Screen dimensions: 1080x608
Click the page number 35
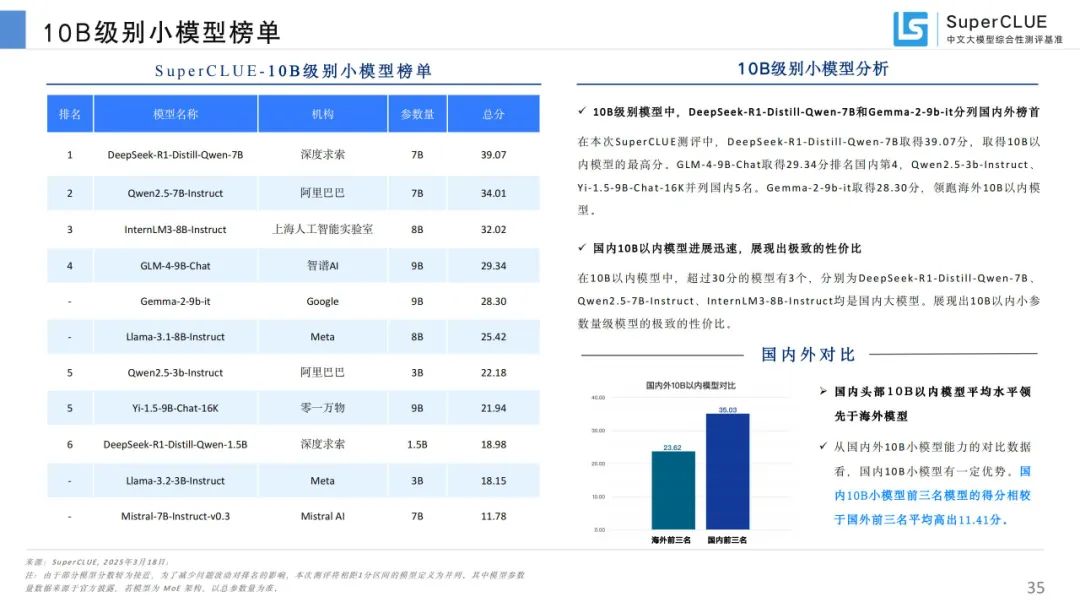tap(1035, 587)
